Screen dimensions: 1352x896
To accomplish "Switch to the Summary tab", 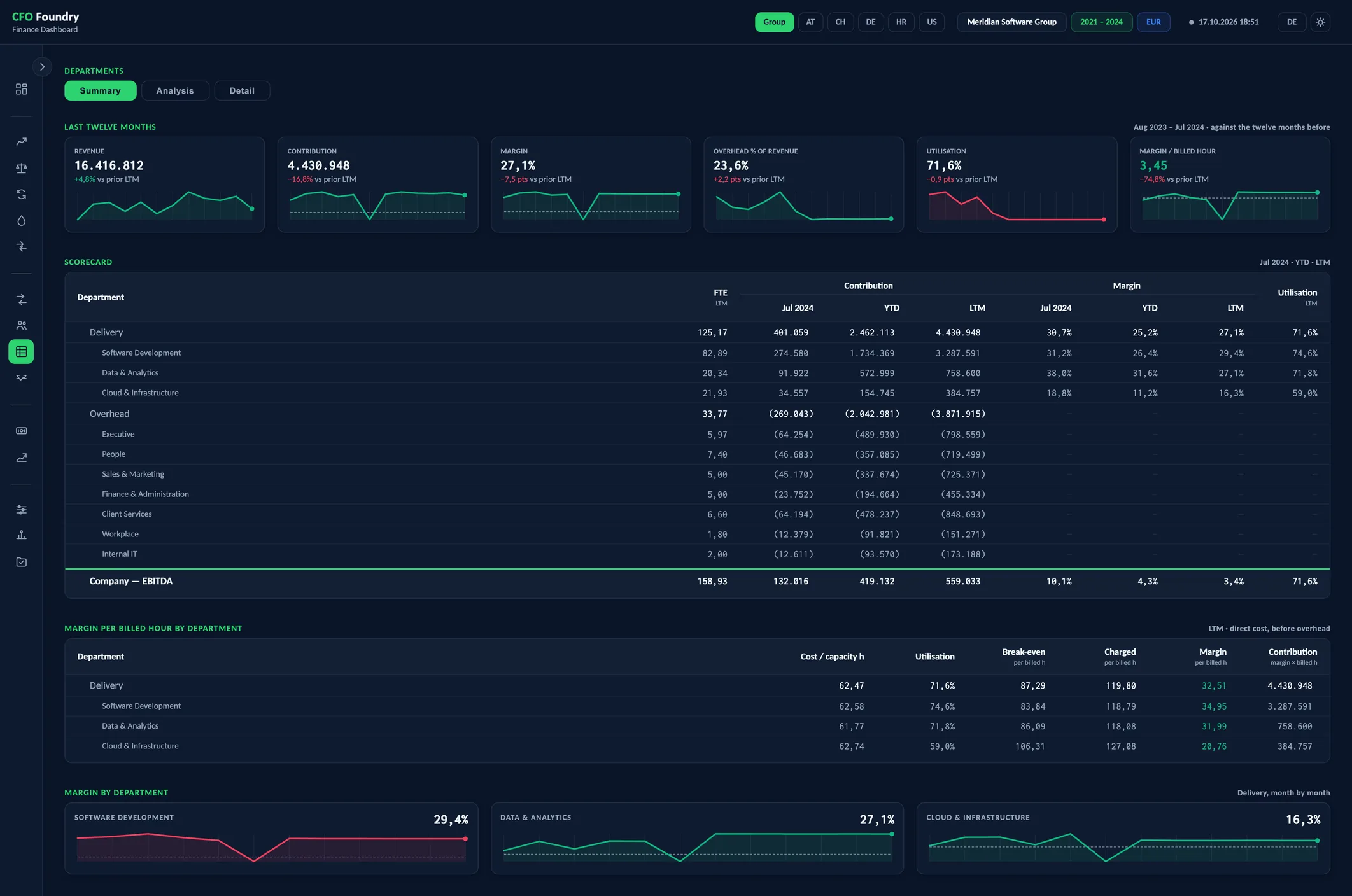I will point(100,90).
